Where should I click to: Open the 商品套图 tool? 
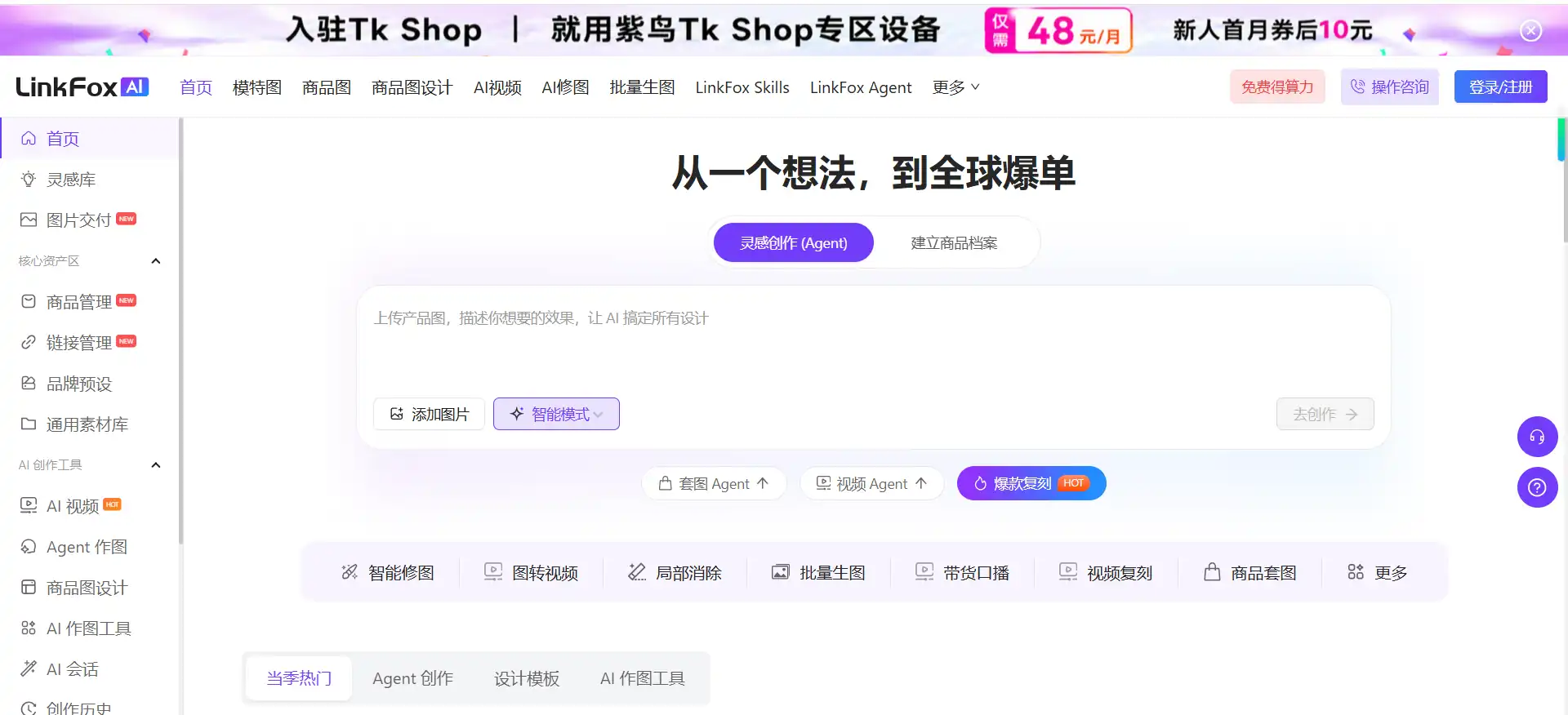[1249, 572]
